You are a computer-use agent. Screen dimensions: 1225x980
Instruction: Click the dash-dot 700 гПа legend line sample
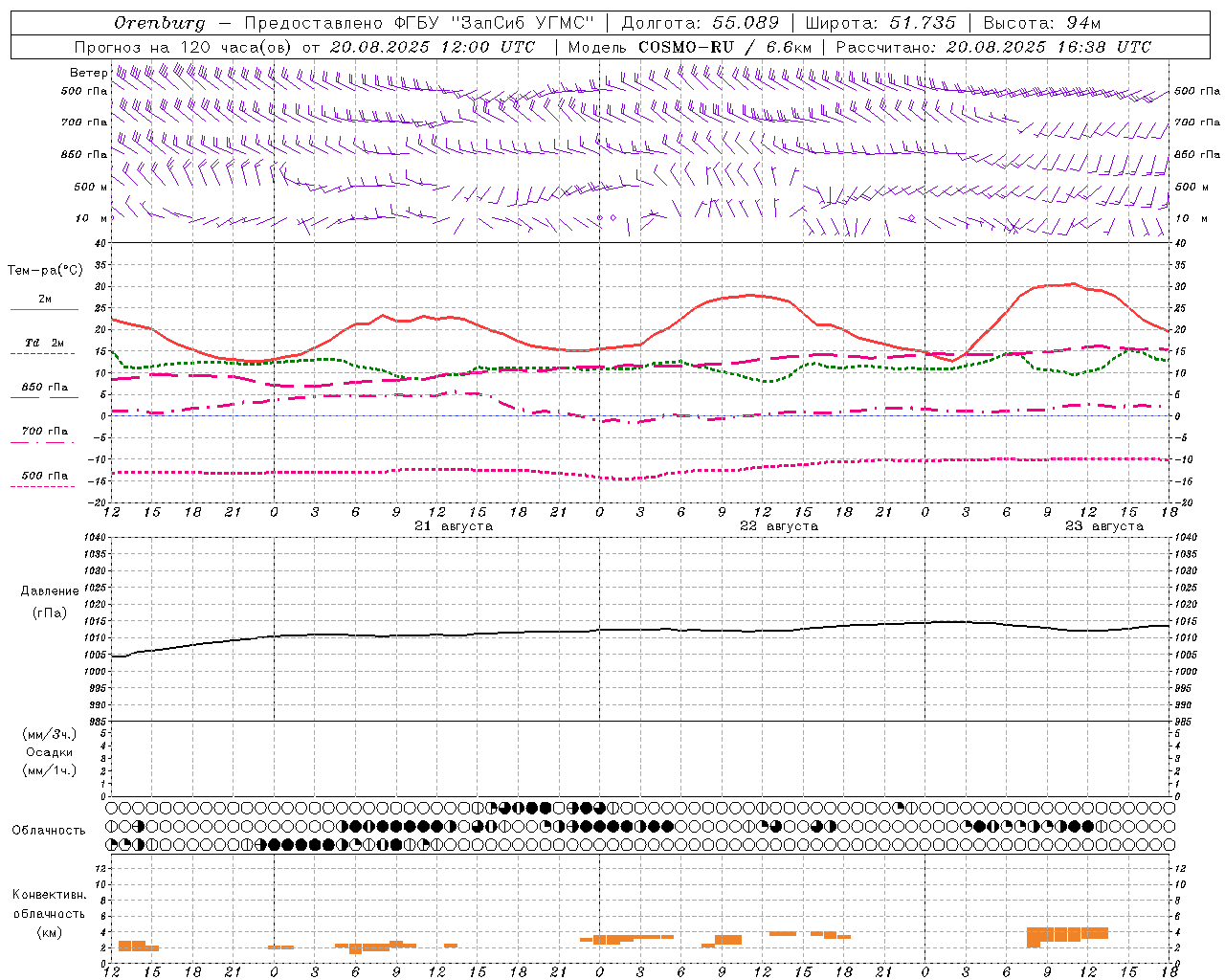pos(42,442)
